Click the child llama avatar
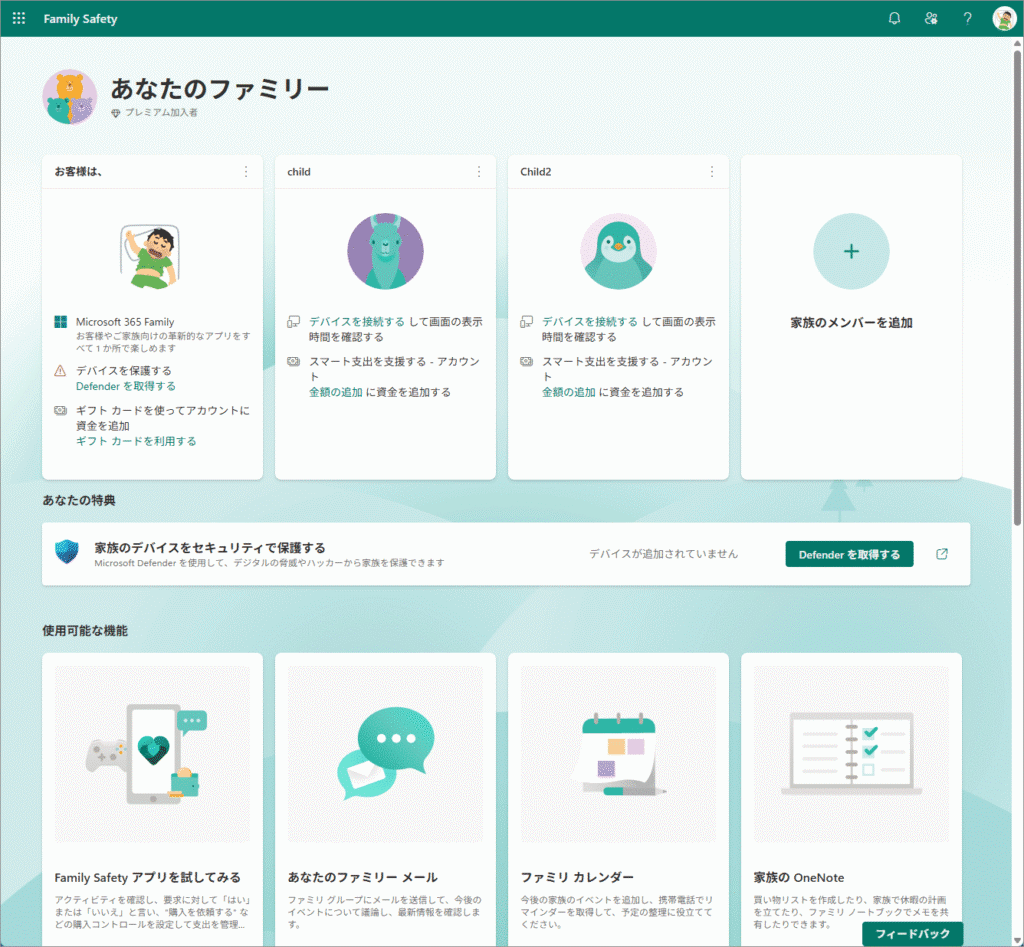 pyautogui.click(x=385, y=251)
